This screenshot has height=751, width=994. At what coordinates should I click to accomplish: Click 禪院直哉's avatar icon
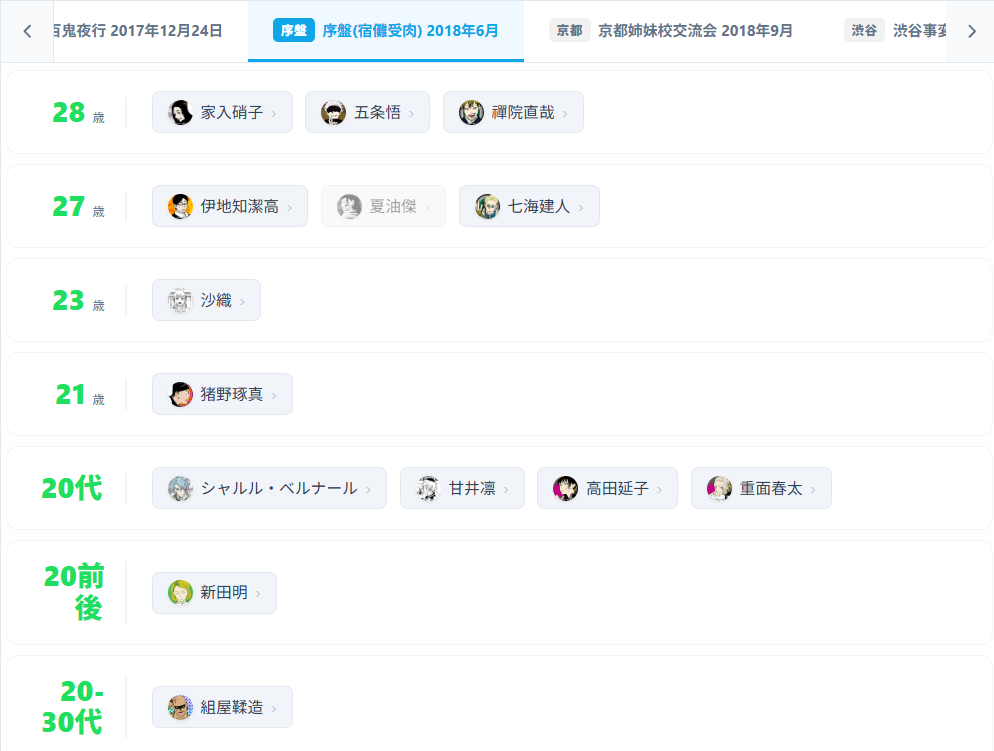click(472, 112)
